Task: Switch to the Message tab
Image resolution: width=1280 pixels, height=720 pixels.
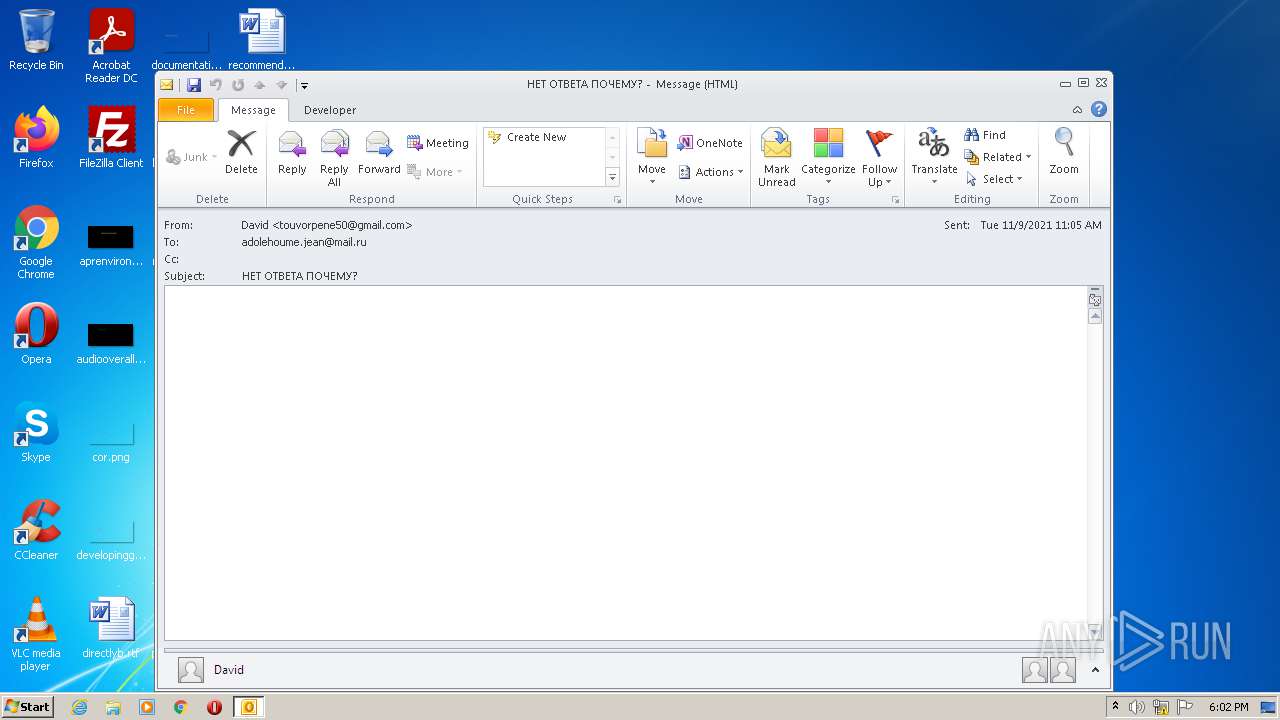Action: coord(253,110)
